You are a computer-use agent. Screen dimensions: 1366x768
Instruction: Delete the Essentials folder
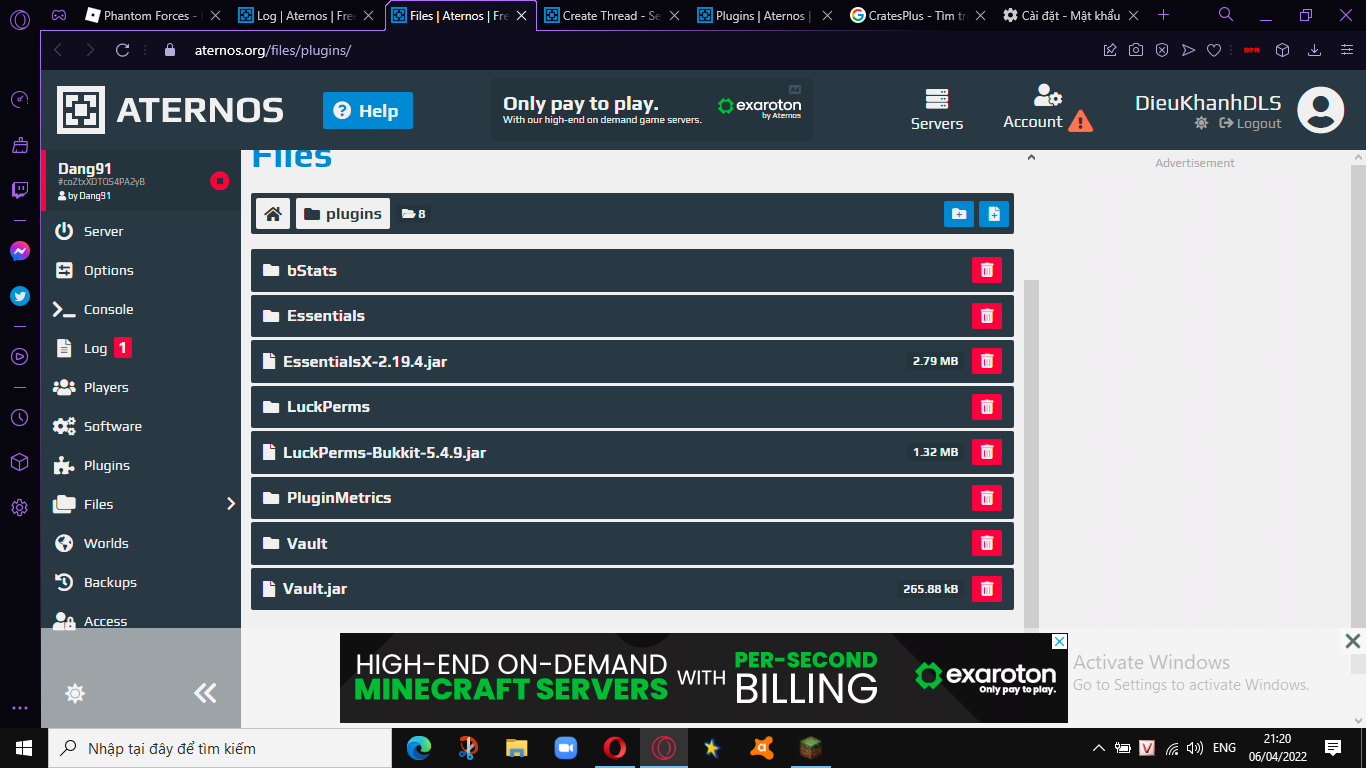(986, 316)
